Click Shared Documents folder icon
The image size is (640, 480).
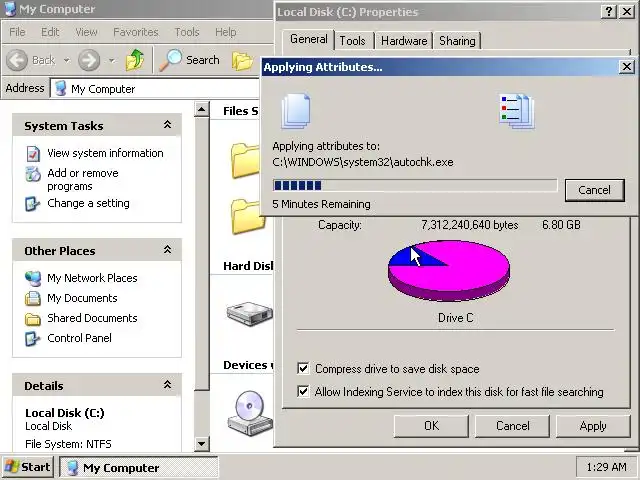click(x=33, y=319)
